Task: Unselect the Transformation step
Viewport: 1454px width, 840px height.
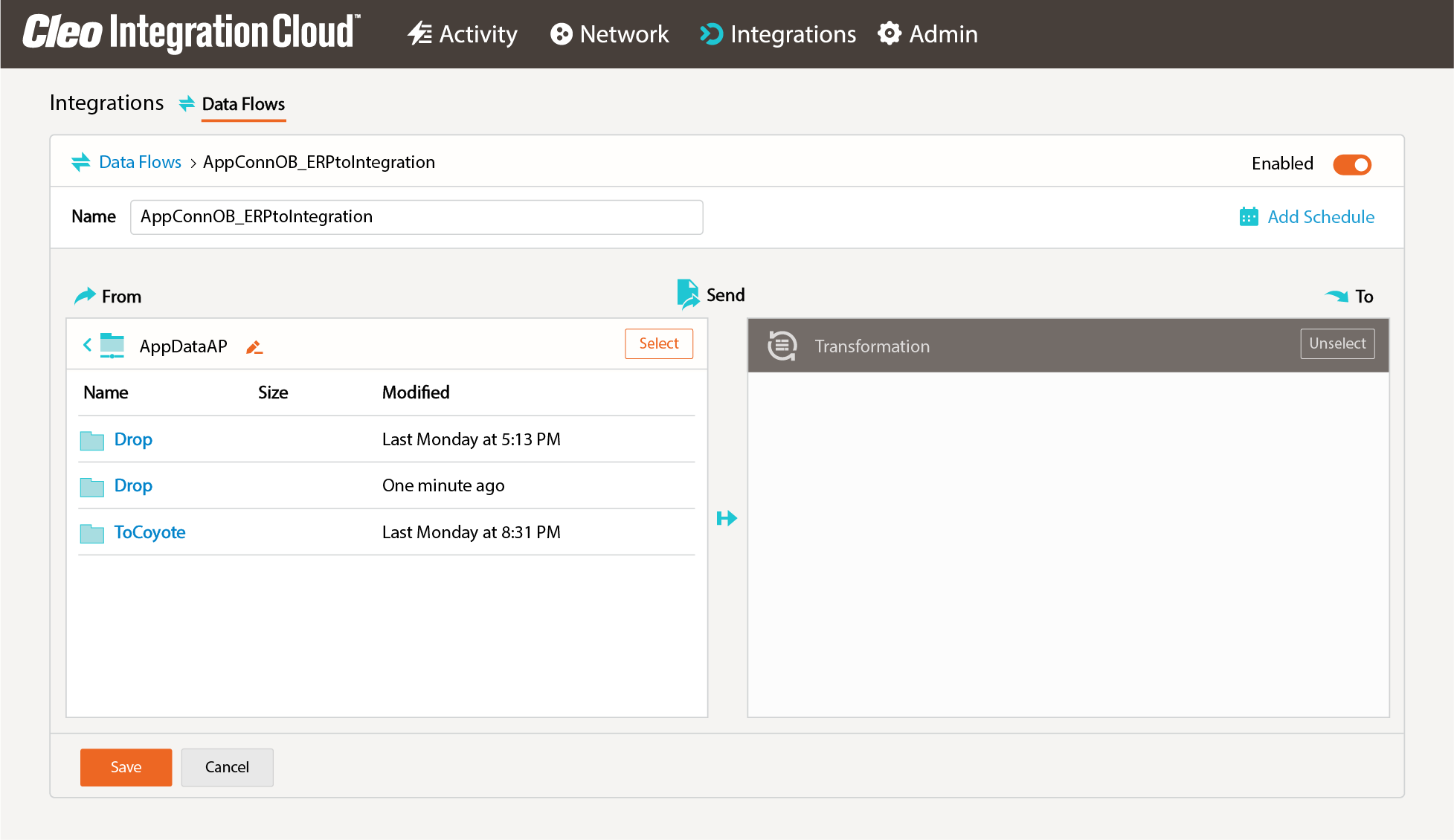Action: click(x=1337, y=343)
